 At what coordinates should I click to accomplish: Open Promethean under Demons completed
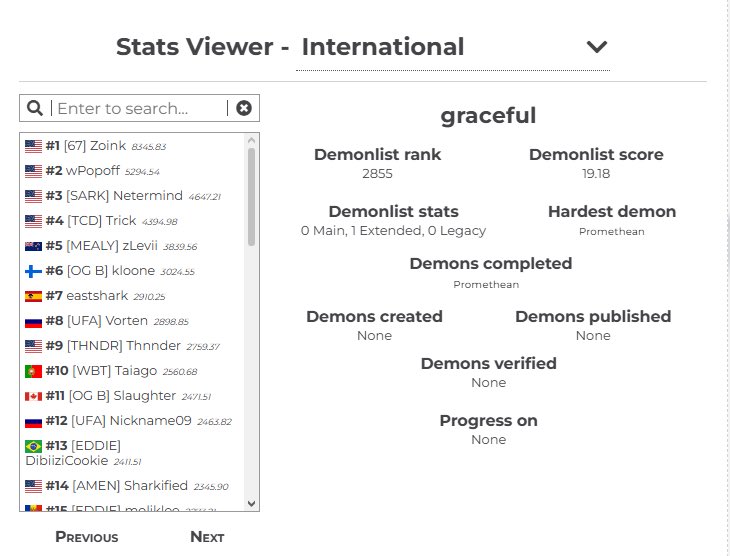point(486,285)
